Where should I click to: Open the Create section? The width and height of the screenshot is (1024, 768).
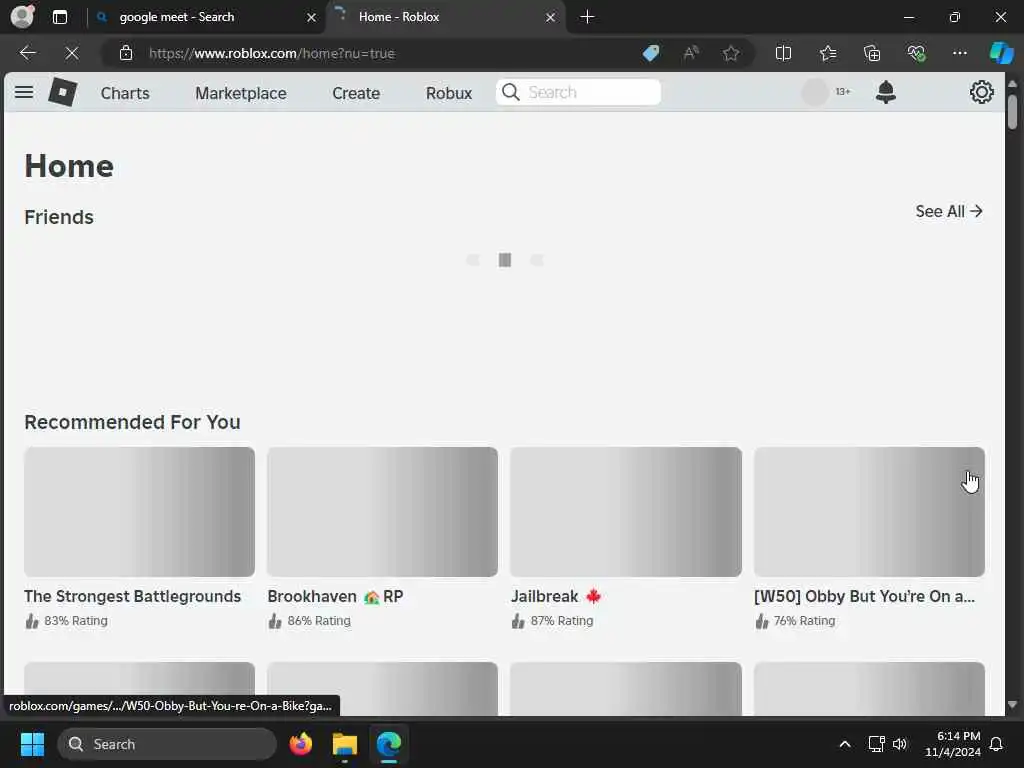point(356,93)
